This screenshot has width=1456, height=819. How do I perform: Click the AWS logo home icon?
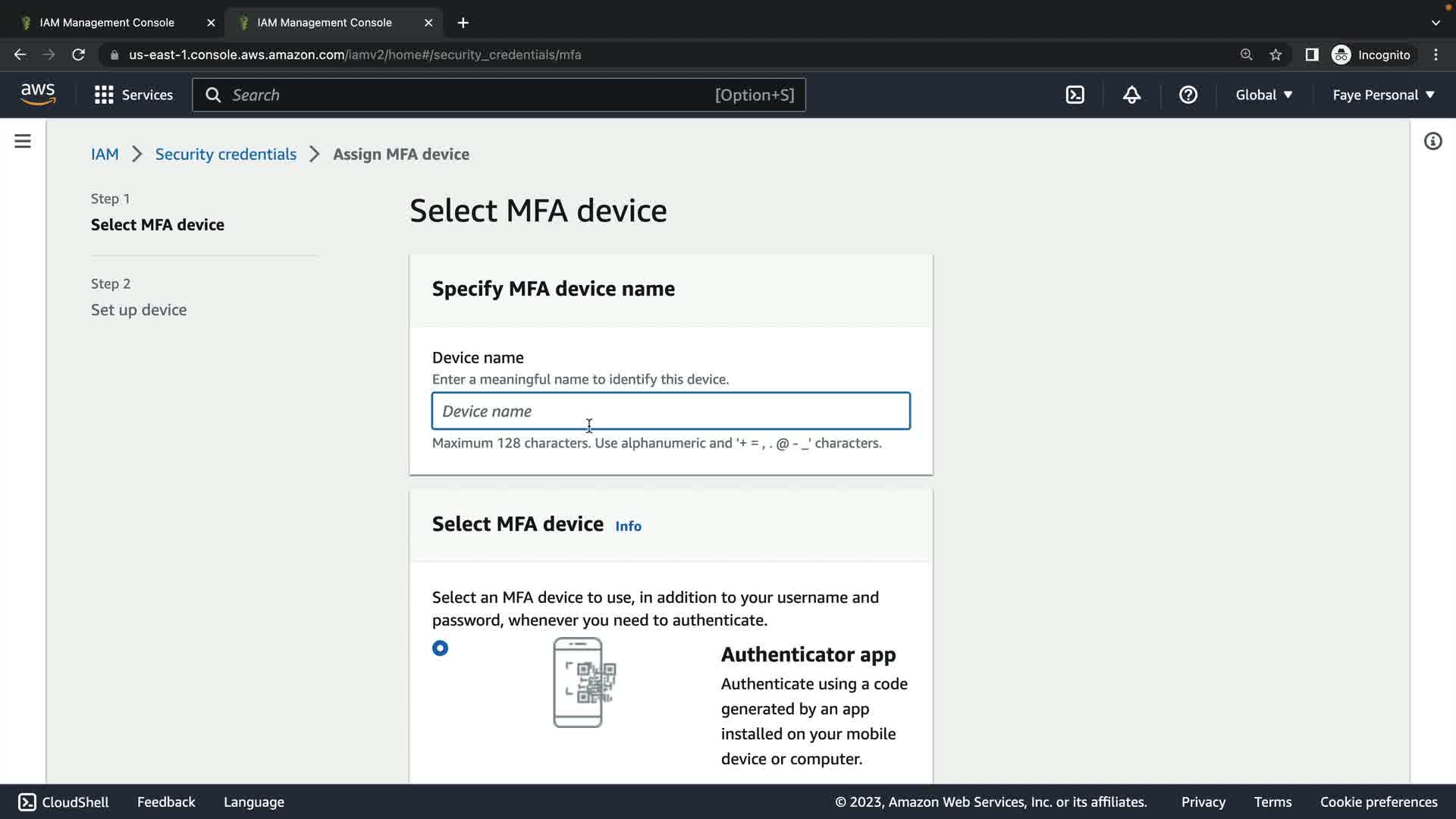tap(38, 95)
